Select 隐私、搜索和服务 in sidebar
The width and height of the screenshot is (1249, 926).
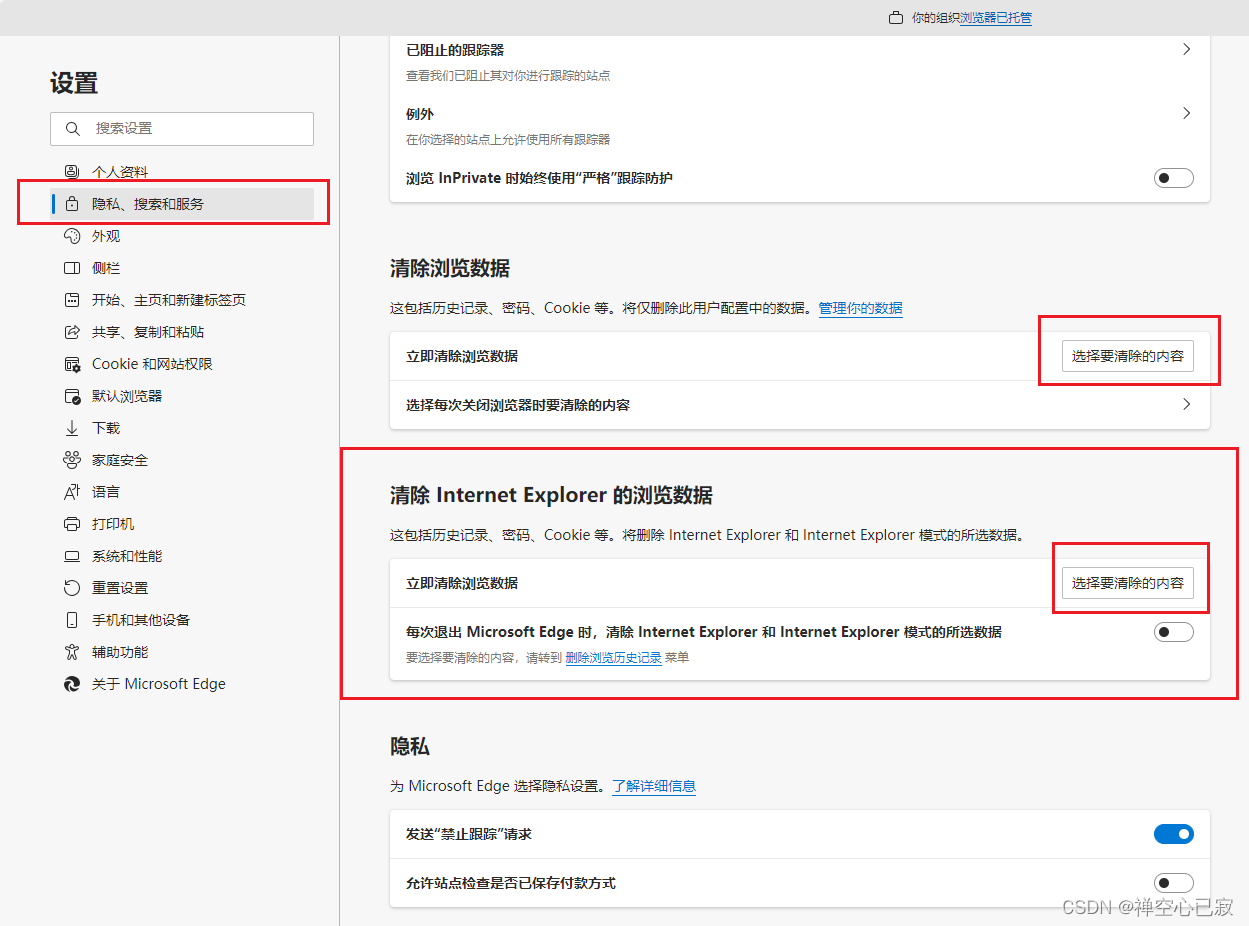pos(182,204)
